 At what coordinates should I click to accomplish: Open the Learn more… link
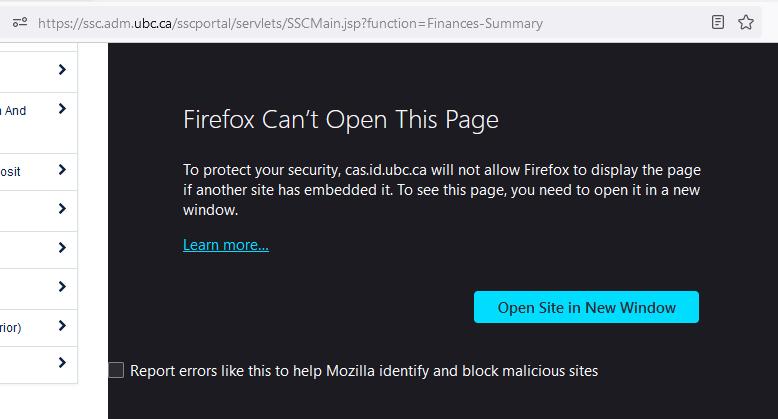tap(226, 245)
